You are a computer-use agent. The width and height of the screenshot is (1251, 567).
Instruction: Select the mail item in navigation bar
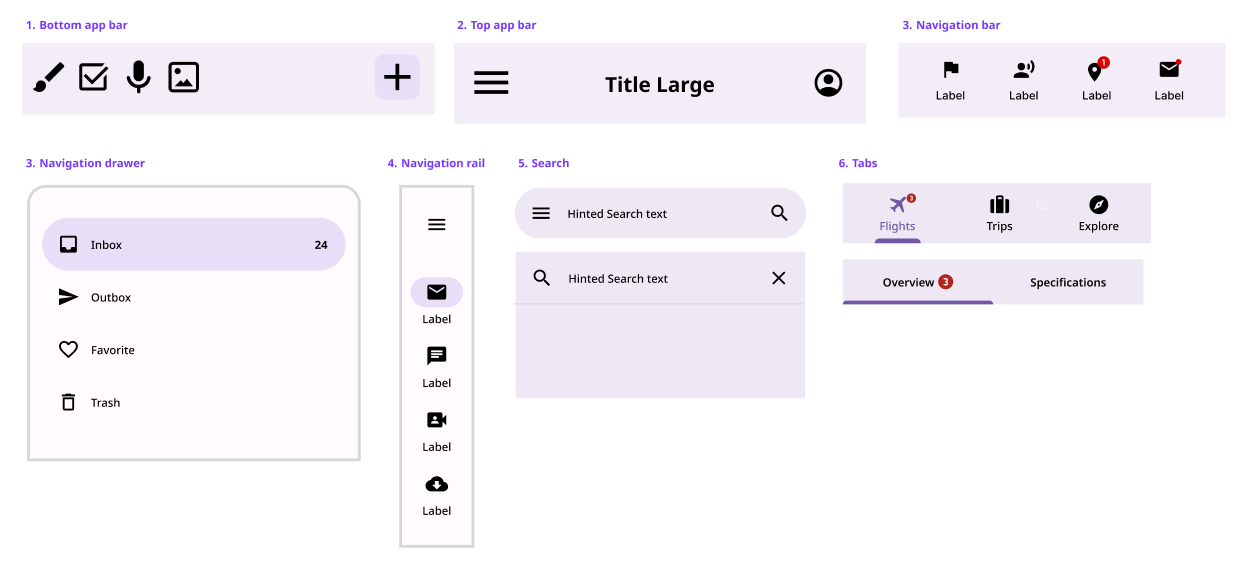1169,80
